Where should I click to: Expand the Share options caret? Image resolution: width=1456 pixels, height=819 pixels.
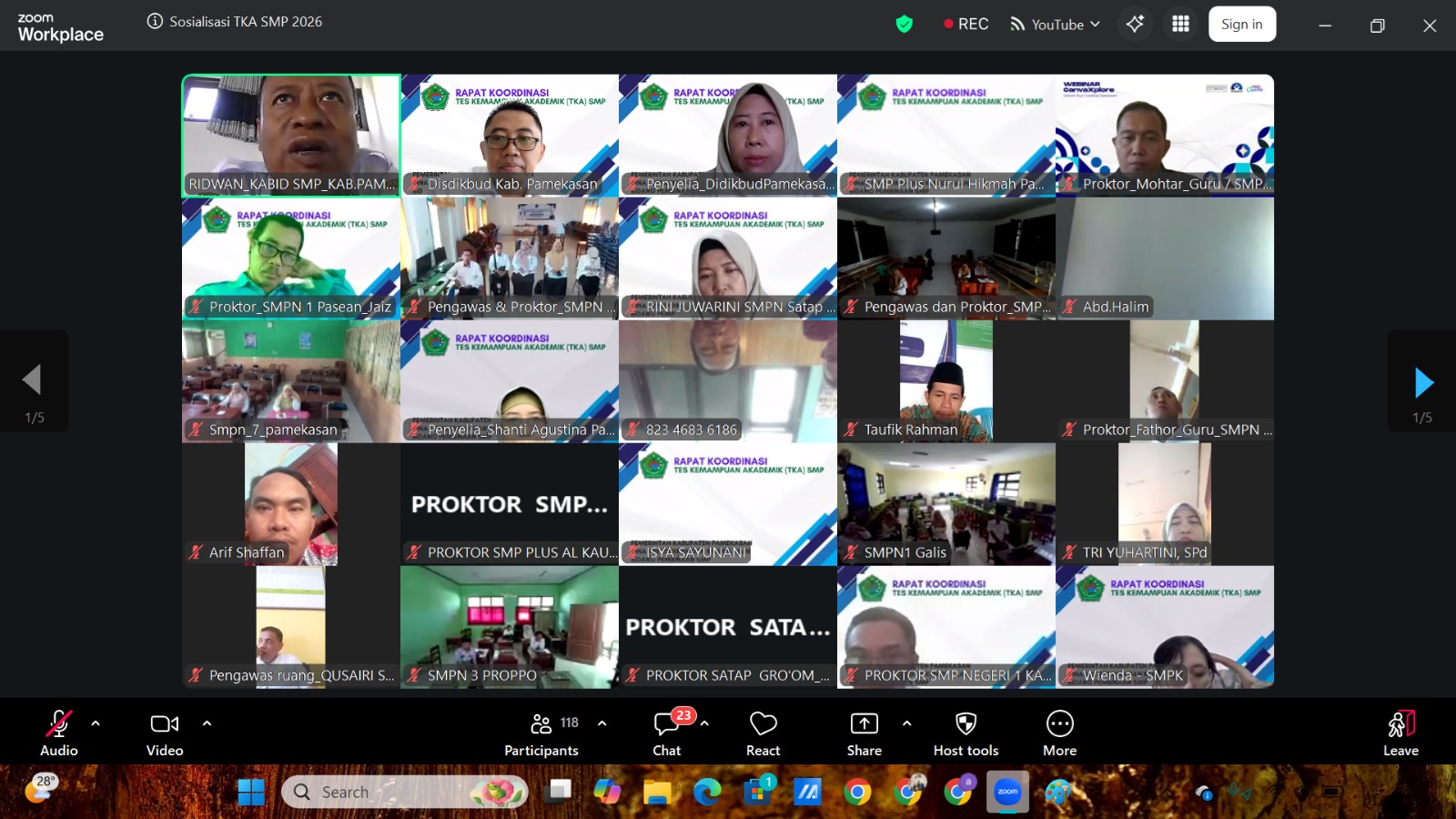(x=906, y=723)
